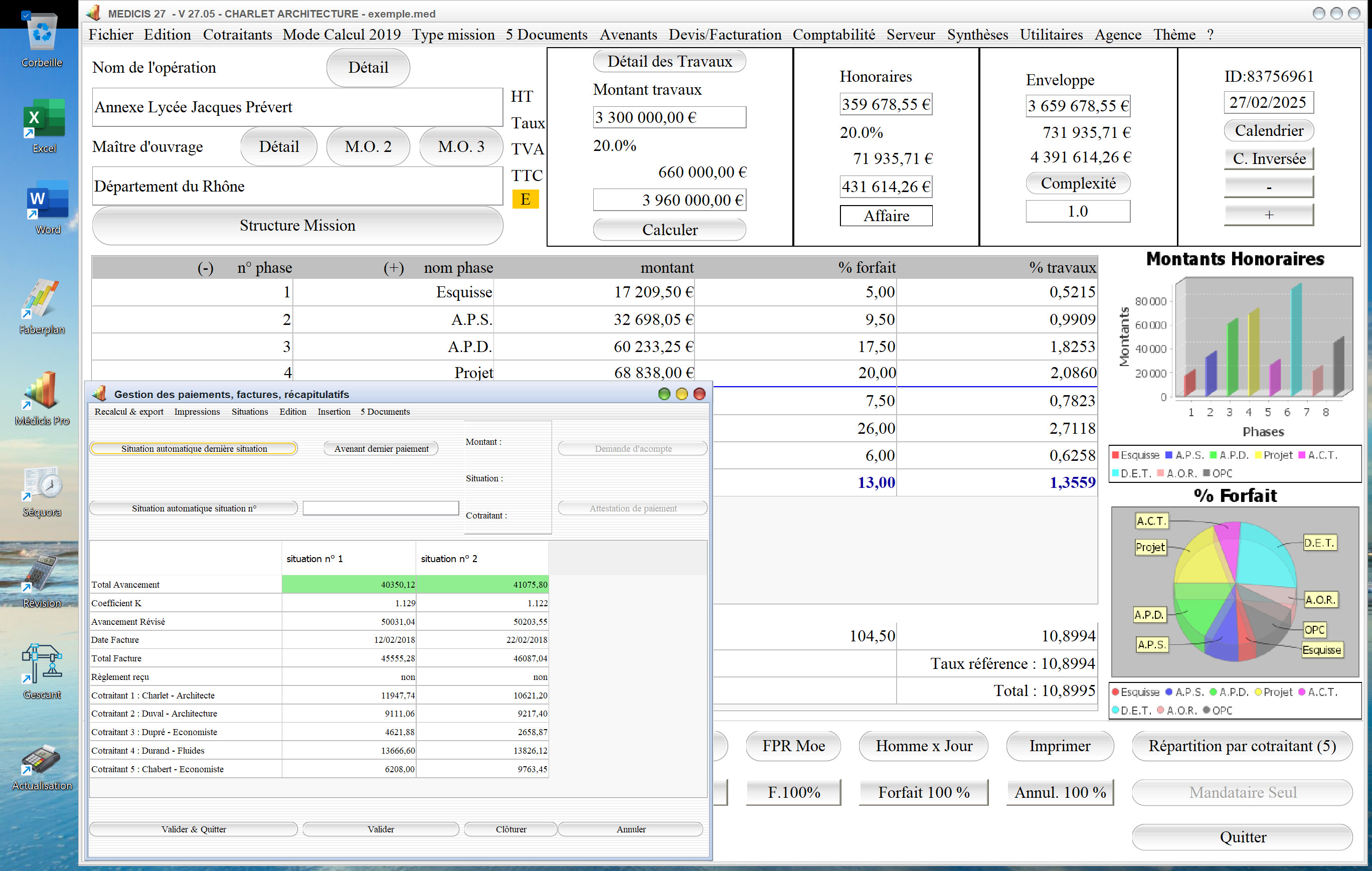
Task: Click the Montant travaux input field
Action: 669,117
